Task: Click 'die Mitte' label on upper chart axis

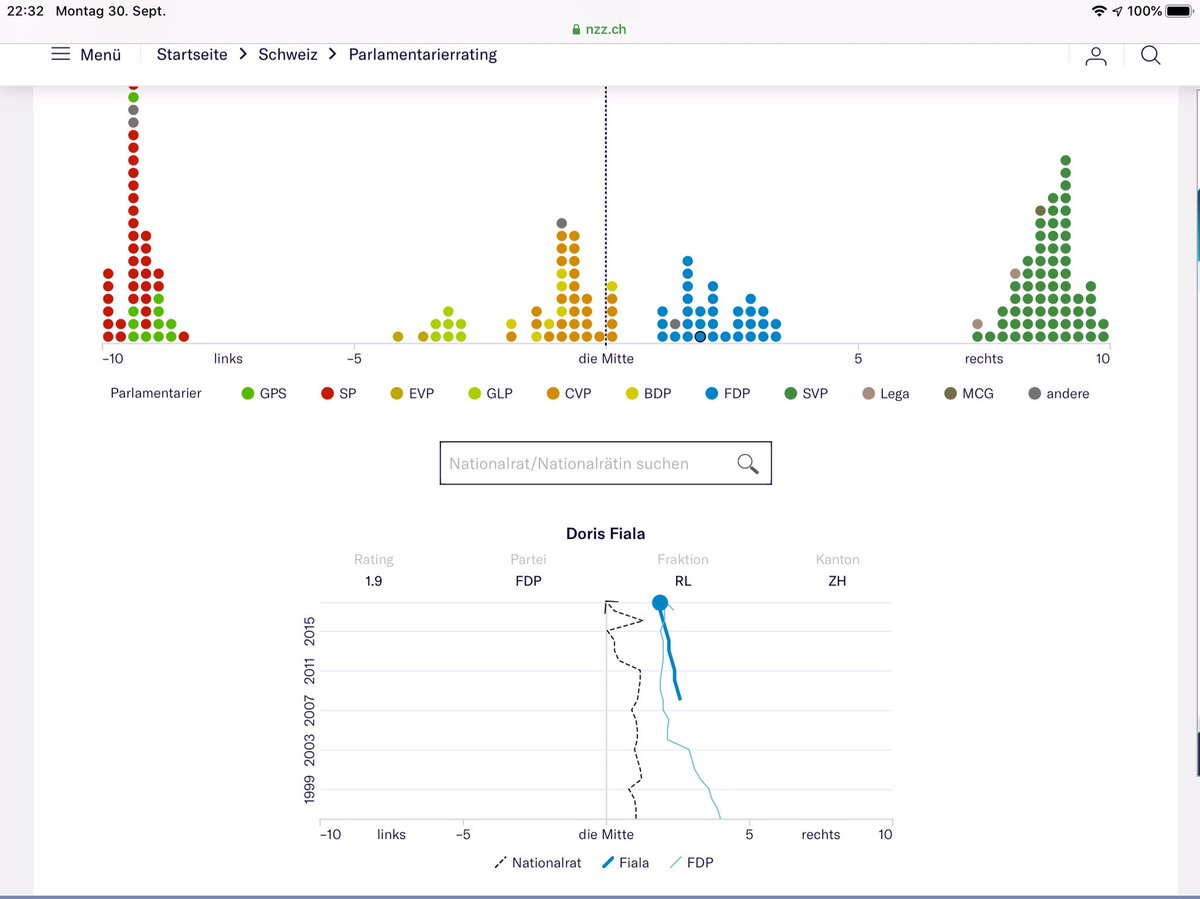Action: [606, 358]
